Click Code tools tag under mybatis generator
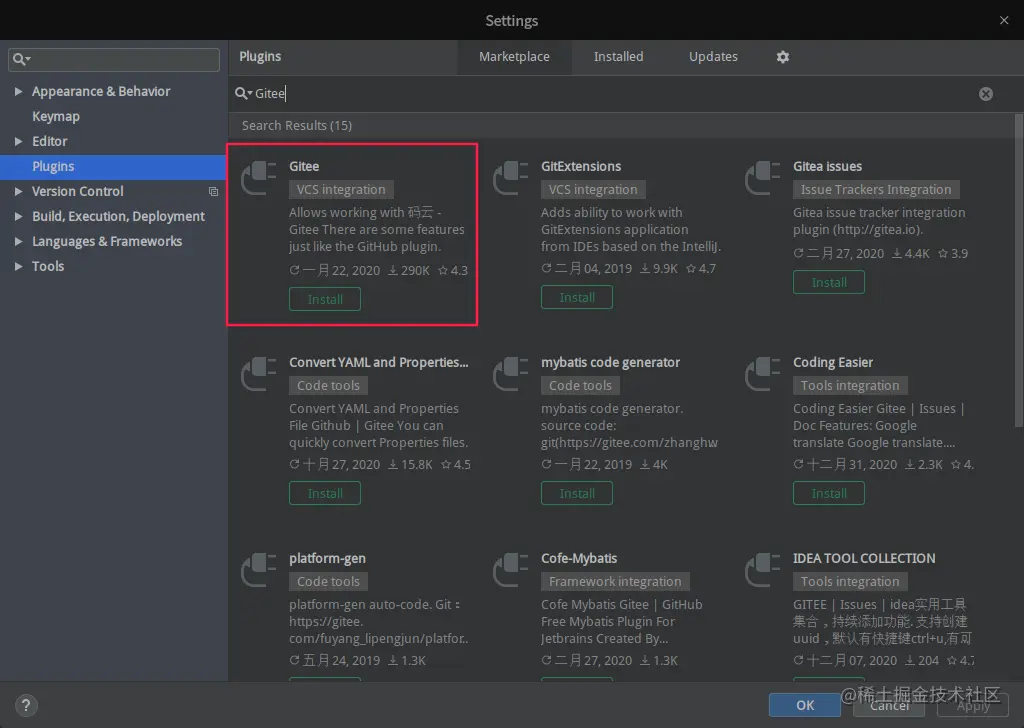Viewport: 1024px width, 728px height. coord(581,385)
